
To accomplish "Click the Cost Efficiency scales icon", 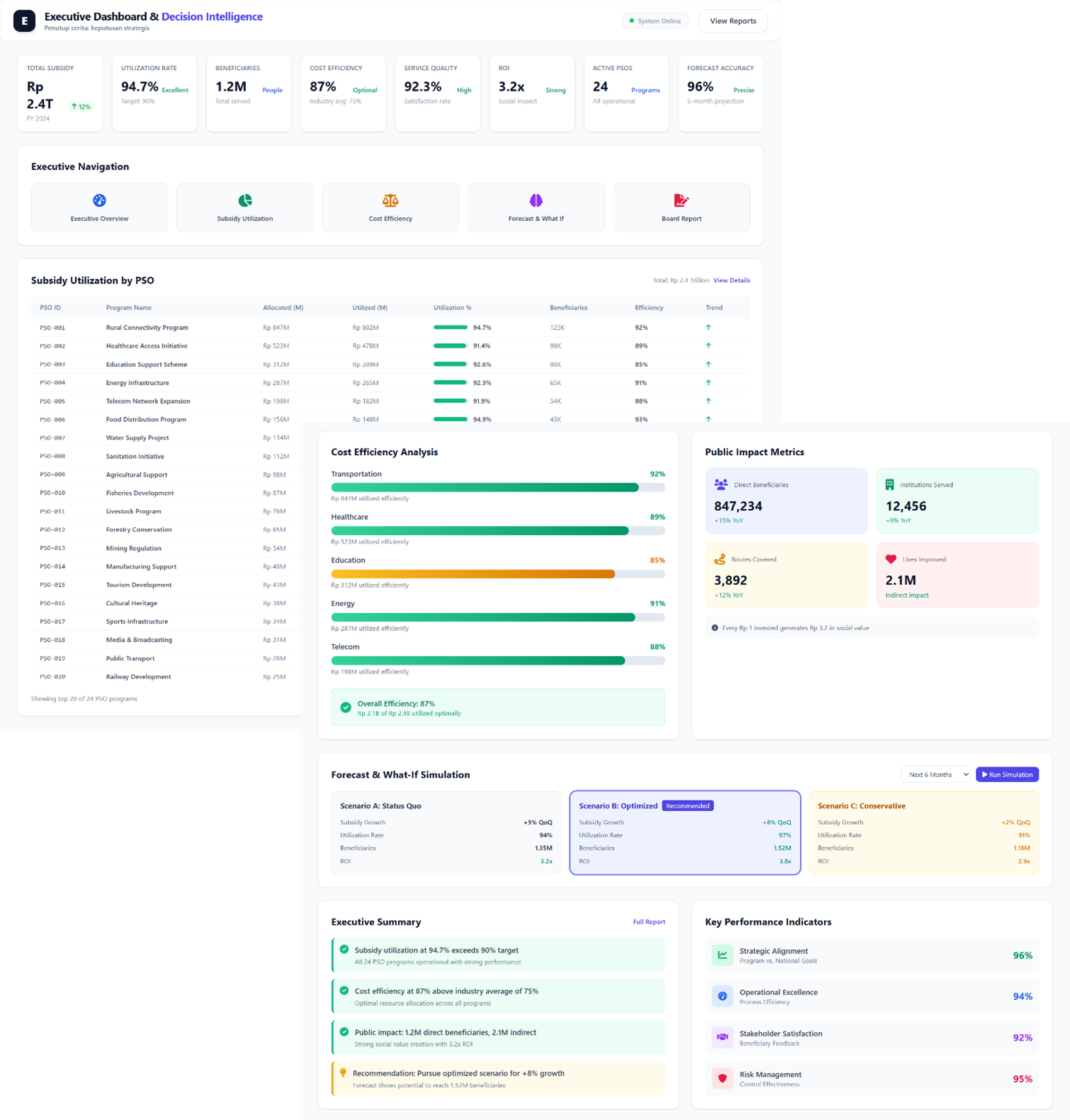I will pyautogui.click(x=390, y=200).
